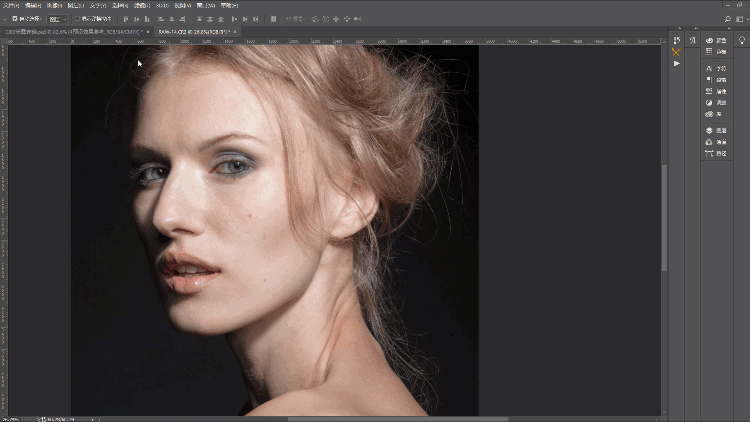Enable the Show Transform Controls checkbox
Screen dimensions: 750x422
coord(77,19)
